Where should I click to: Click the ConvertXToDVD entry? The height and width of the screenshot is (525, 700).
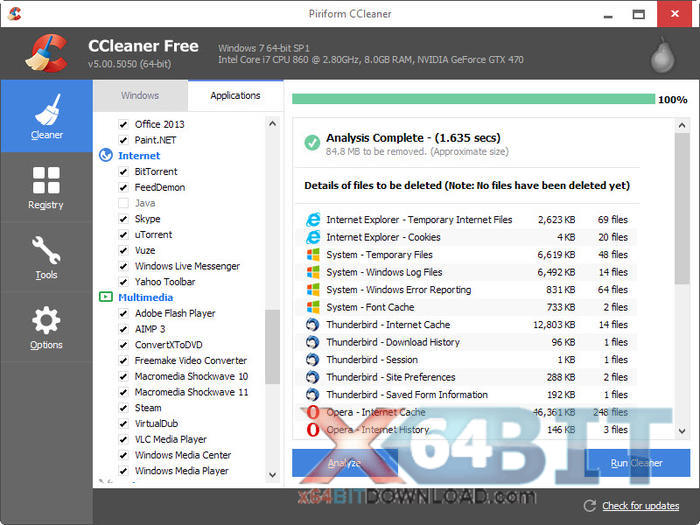point(169,345)
